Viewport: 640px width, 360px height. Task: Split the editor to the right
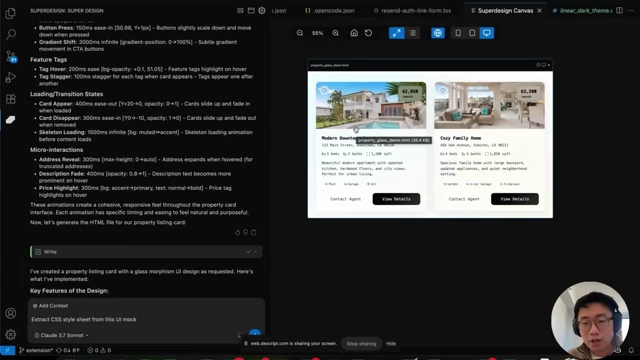click(620, 11)
